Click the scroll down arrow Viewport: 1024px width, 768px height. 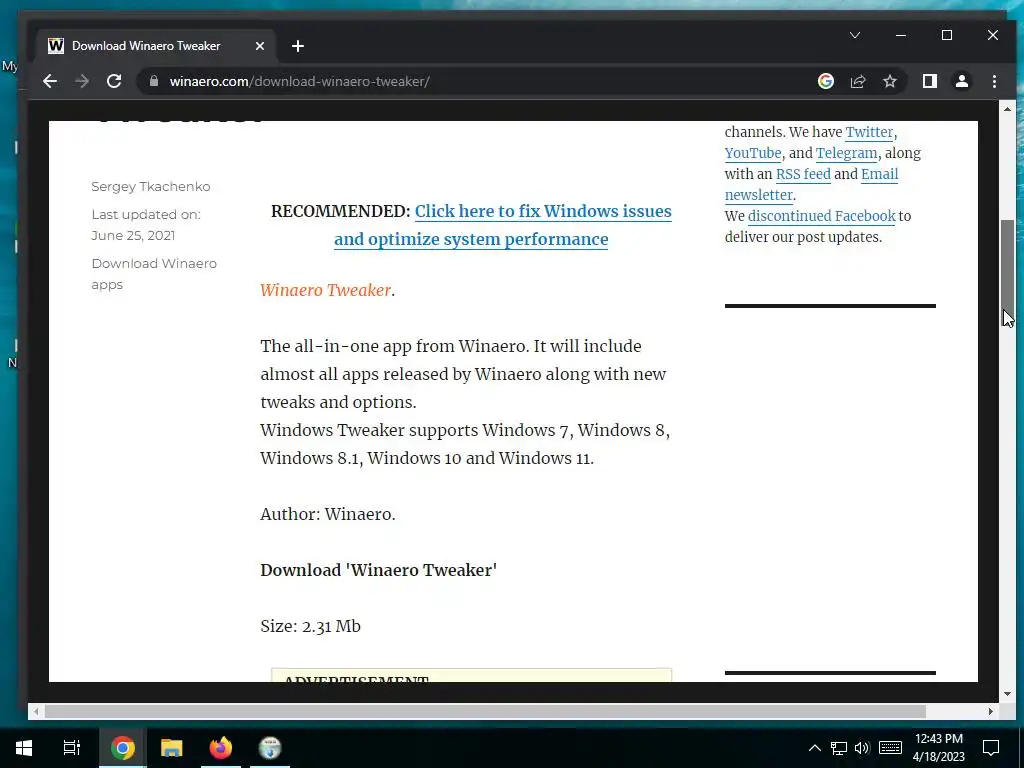(1008, 694)
